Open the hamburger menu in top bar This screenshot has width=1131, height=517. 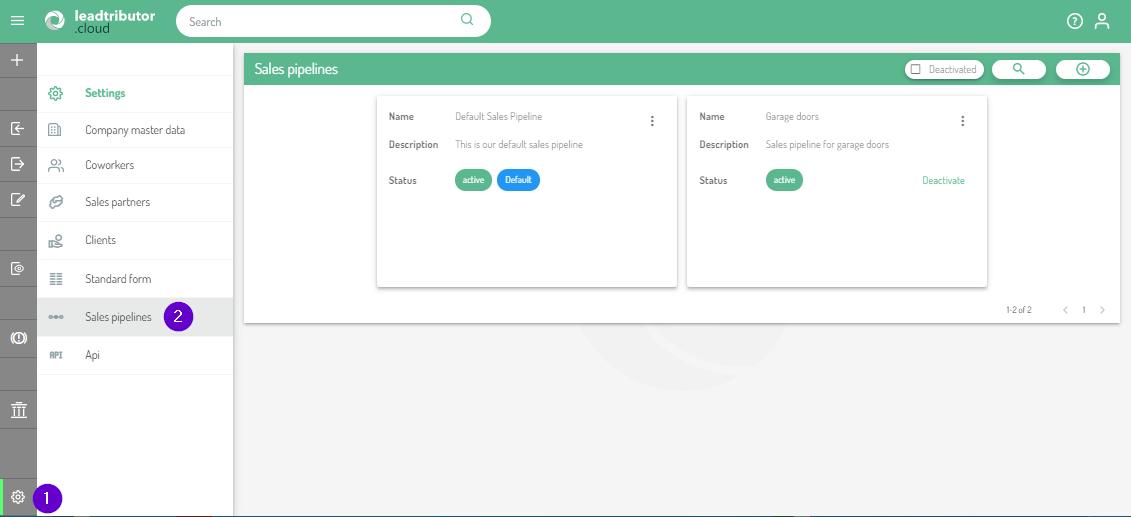pyautogui.click(x=17, y=21)
